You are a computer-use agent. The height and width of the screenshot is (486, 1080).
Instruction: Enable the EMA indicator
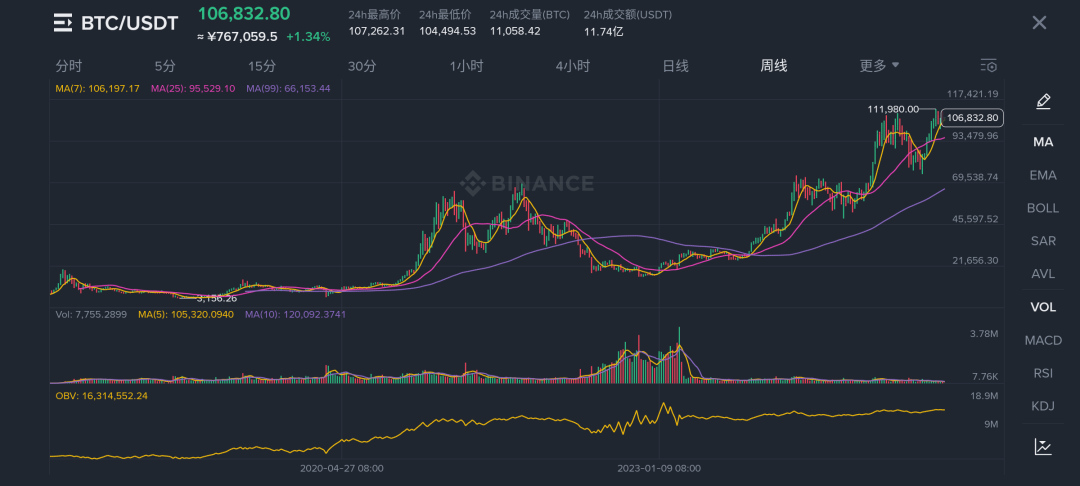point(1043,175)
